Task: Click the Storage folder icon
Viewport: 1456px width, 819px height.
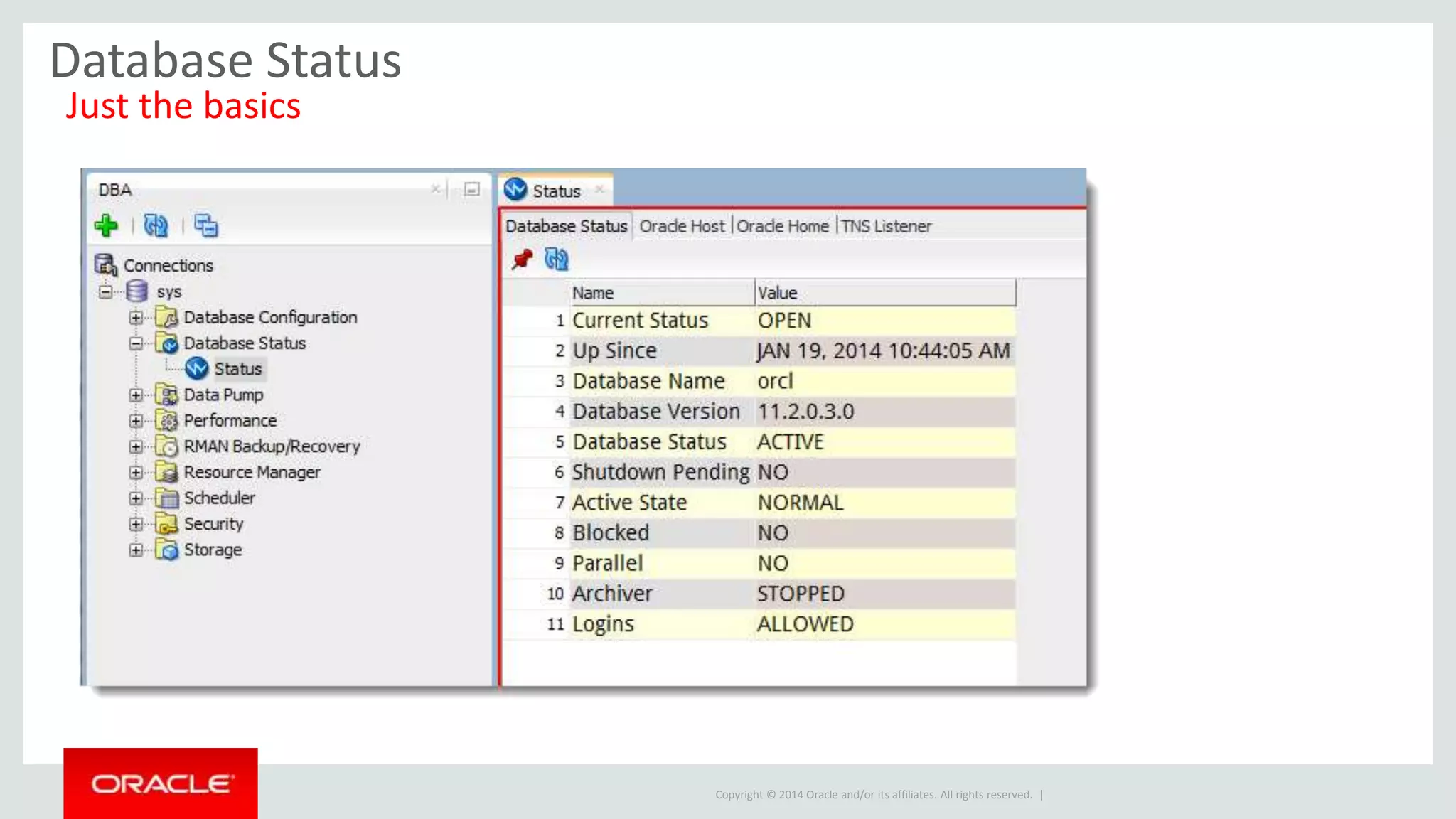Action: pyautogui.click(x=167, y=550)
